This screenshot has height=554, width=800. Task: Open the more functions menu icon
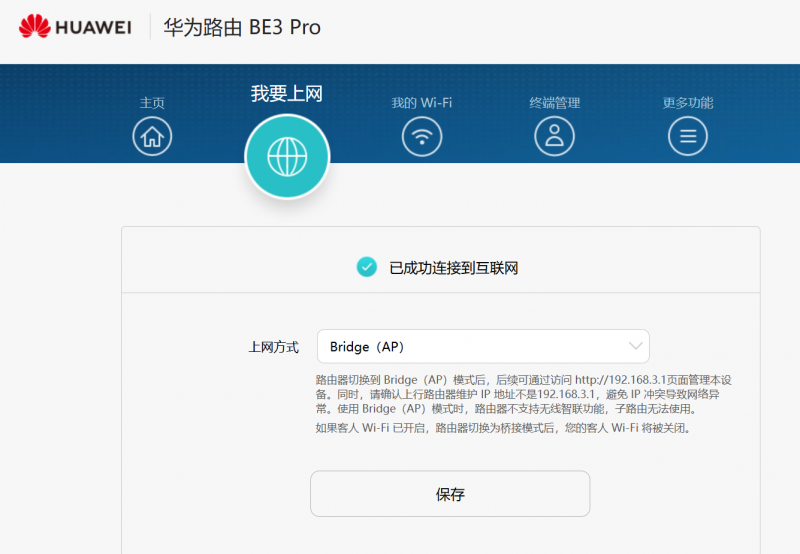[x=688, y=136]
